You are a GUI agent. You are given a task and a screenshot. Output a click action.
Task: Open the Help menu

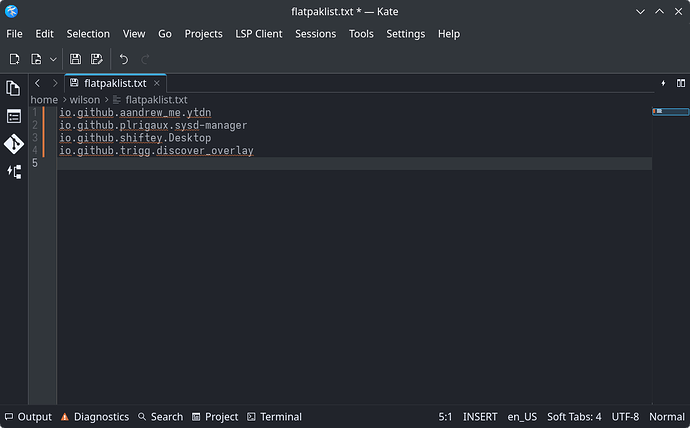pos(449,34)
